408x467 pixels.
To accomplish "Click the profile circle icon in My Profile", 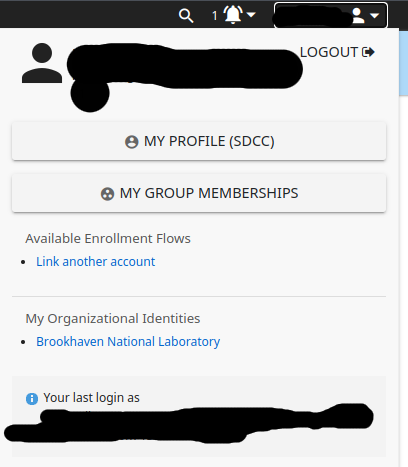I will 131,142.
